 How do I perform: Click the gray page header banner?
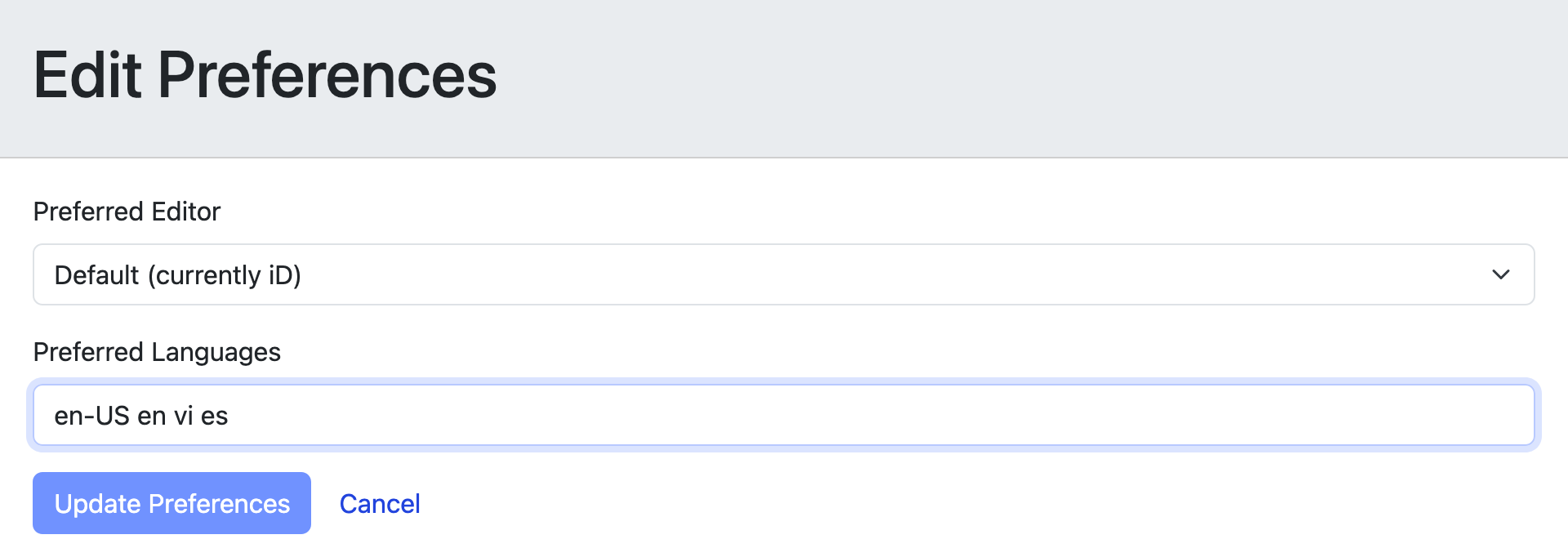pos(980,78)
